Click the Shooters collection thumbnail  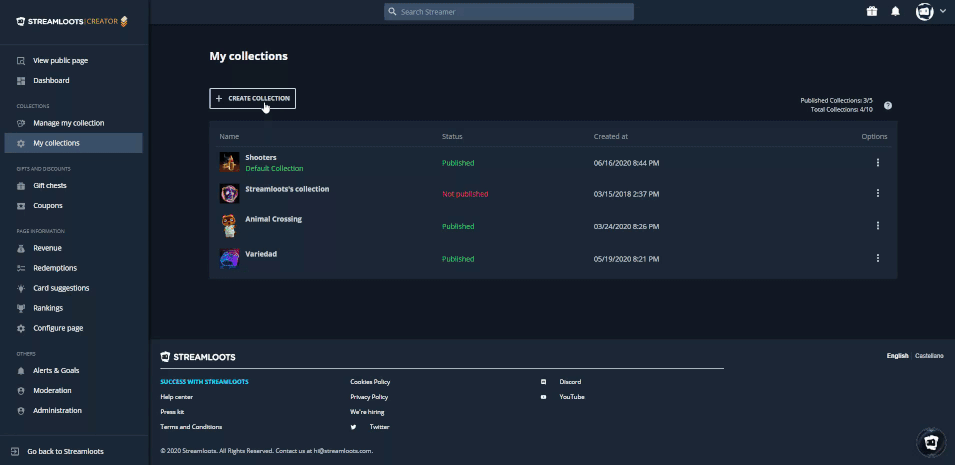coord(230,162)
